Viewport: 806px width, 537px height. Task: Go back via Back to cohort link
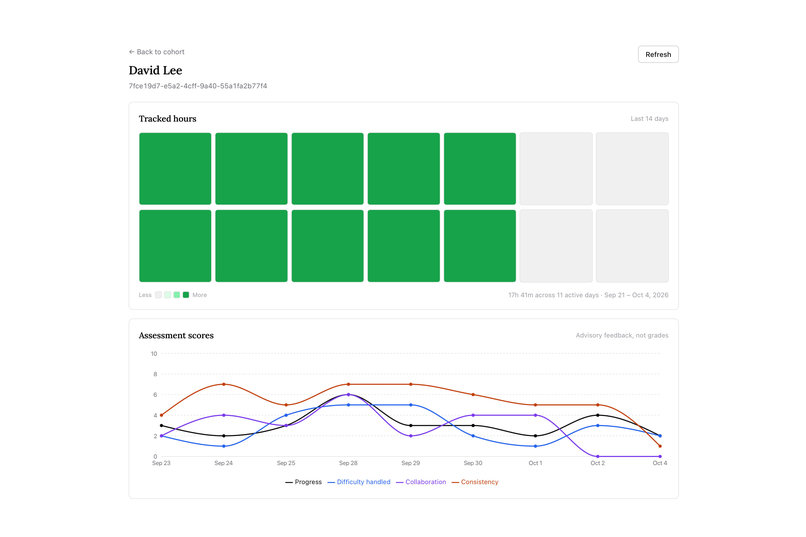pyautogui.click(x=156, y=52)
